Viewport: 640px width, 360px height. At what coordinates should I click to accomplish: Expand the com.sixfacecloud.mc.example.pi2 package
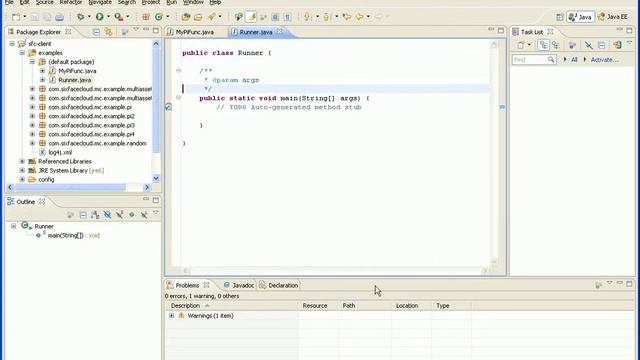tap(32, 116)
